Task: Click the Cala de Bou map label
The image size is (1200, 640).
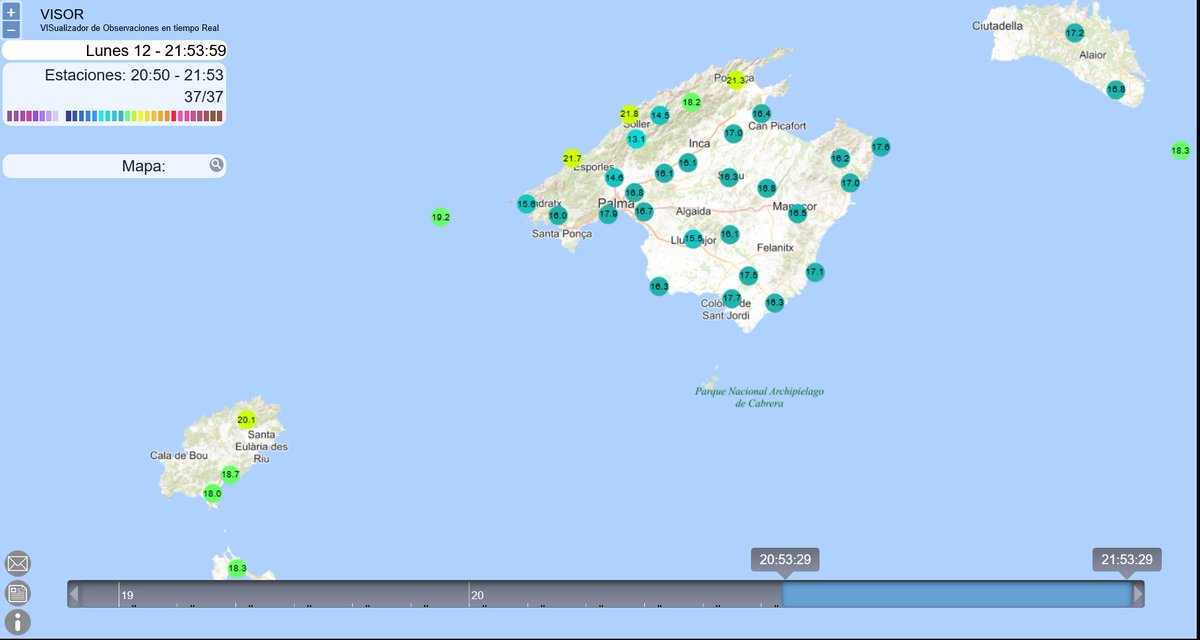Action: point(179,455)
